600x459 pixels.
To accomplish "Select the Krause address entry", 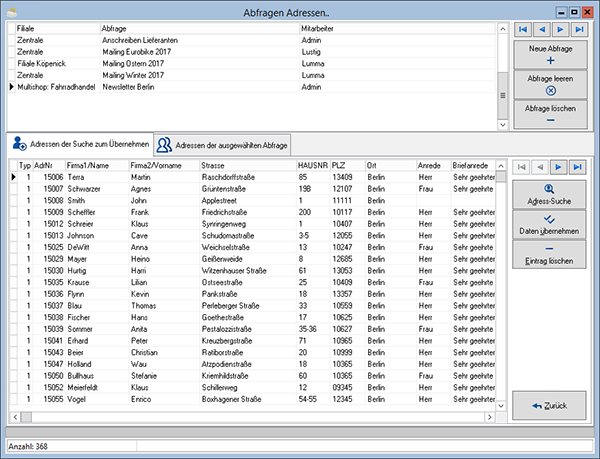I will tap(253, 282).
